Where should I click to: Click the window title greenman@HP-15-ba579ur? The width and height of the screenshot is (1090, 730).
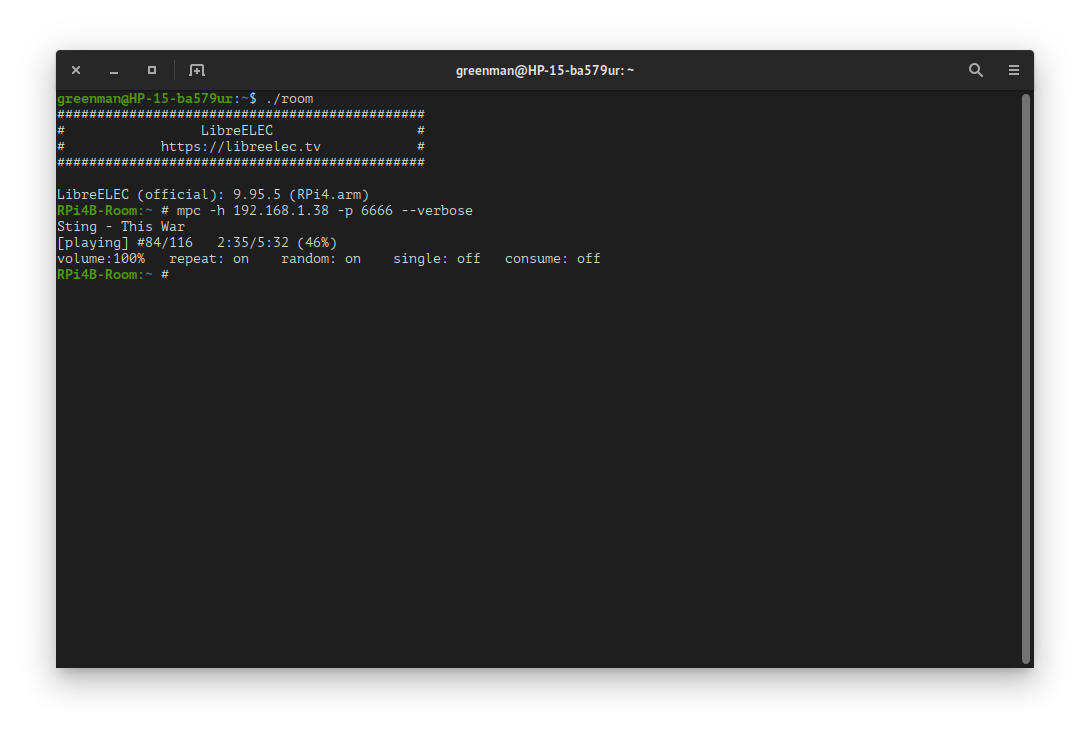pyautogui.click(x=545, y=70)
